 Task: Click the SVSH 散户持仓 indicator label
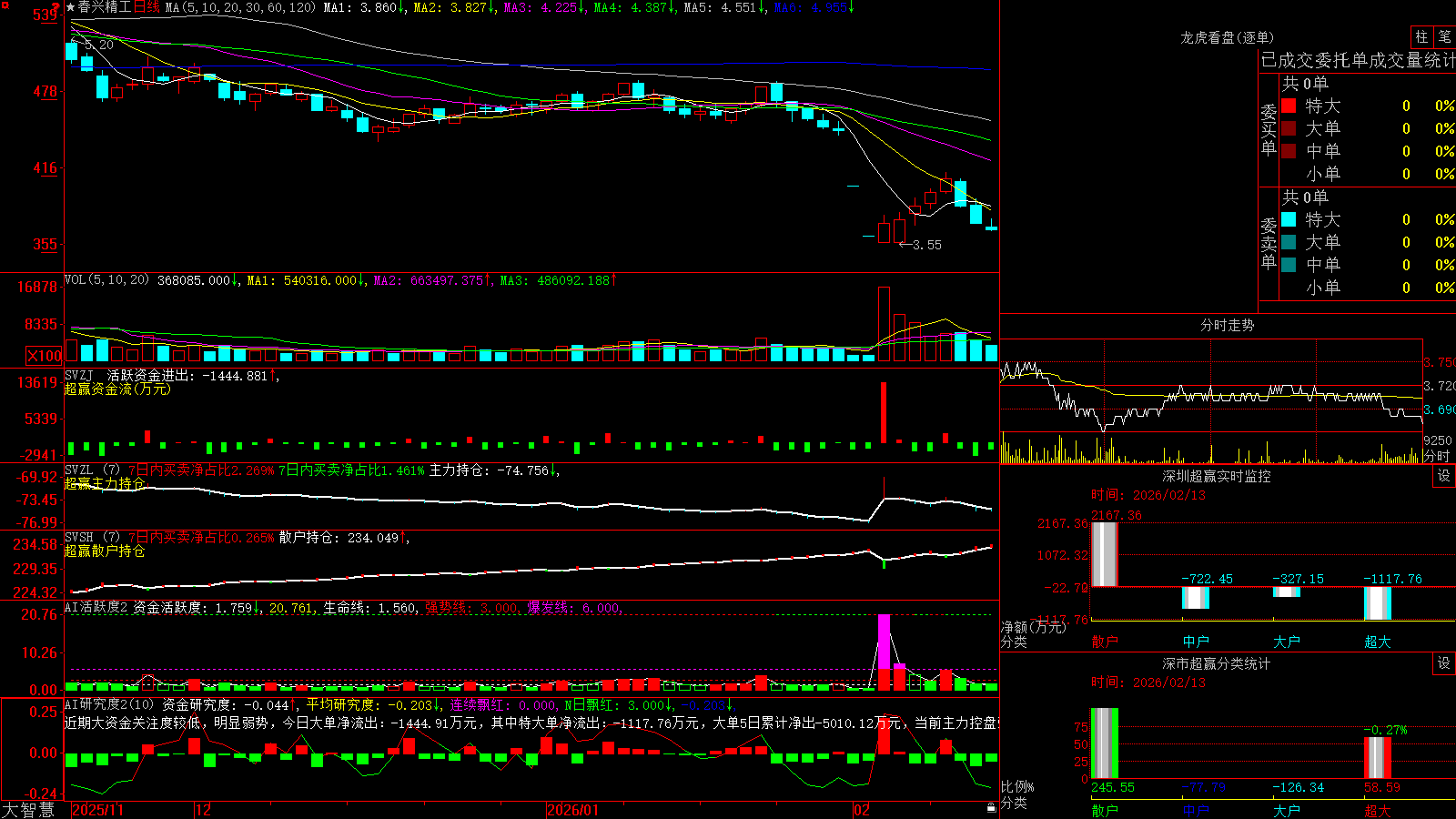[x=92, y=538]
